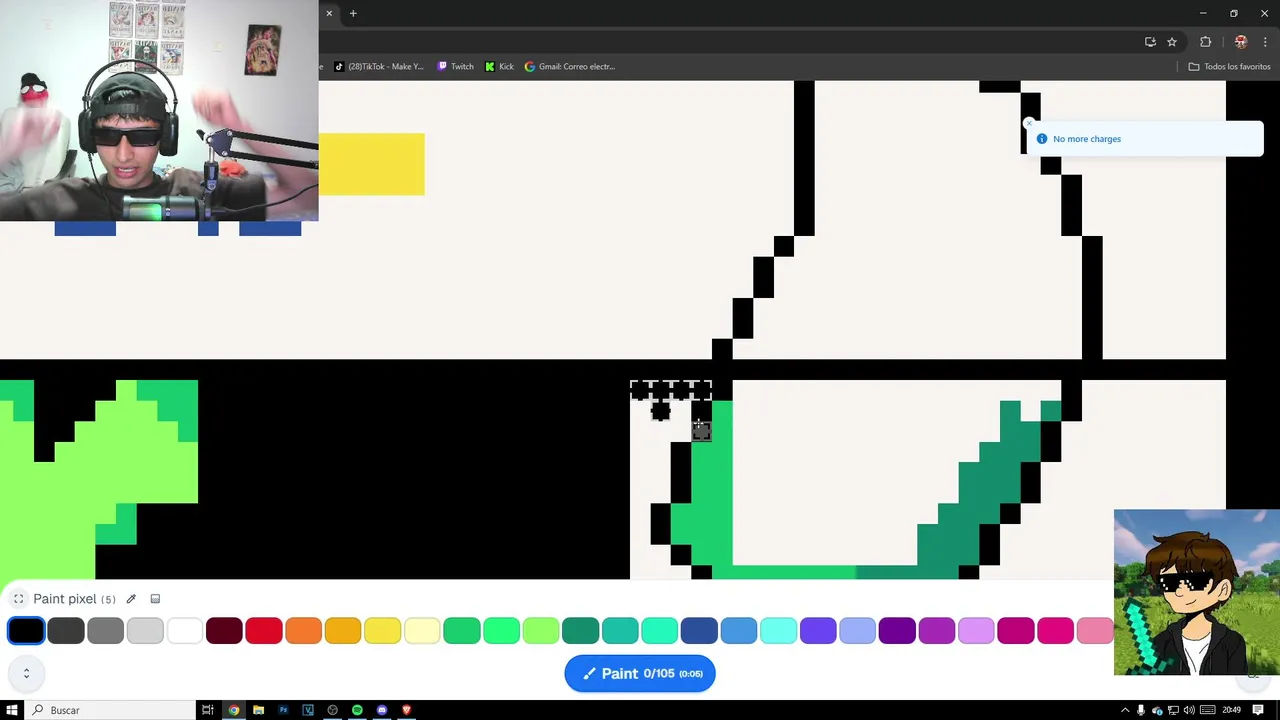Open the browser extensions puzzle icon
Viewport: 1280px width, 720px height.
1205,42
